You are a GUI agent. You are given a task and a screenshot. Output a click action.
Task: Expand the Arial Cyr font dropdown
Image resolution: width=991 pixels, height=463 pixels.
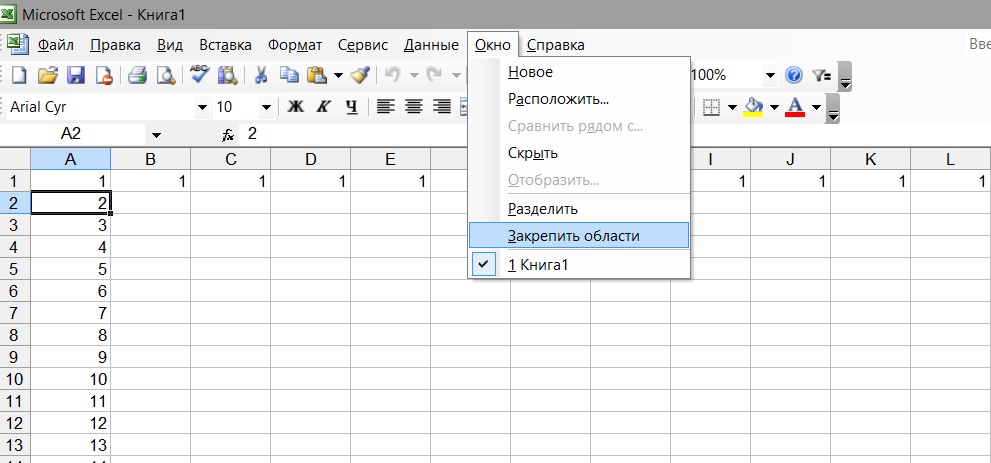tap(202, 107)
